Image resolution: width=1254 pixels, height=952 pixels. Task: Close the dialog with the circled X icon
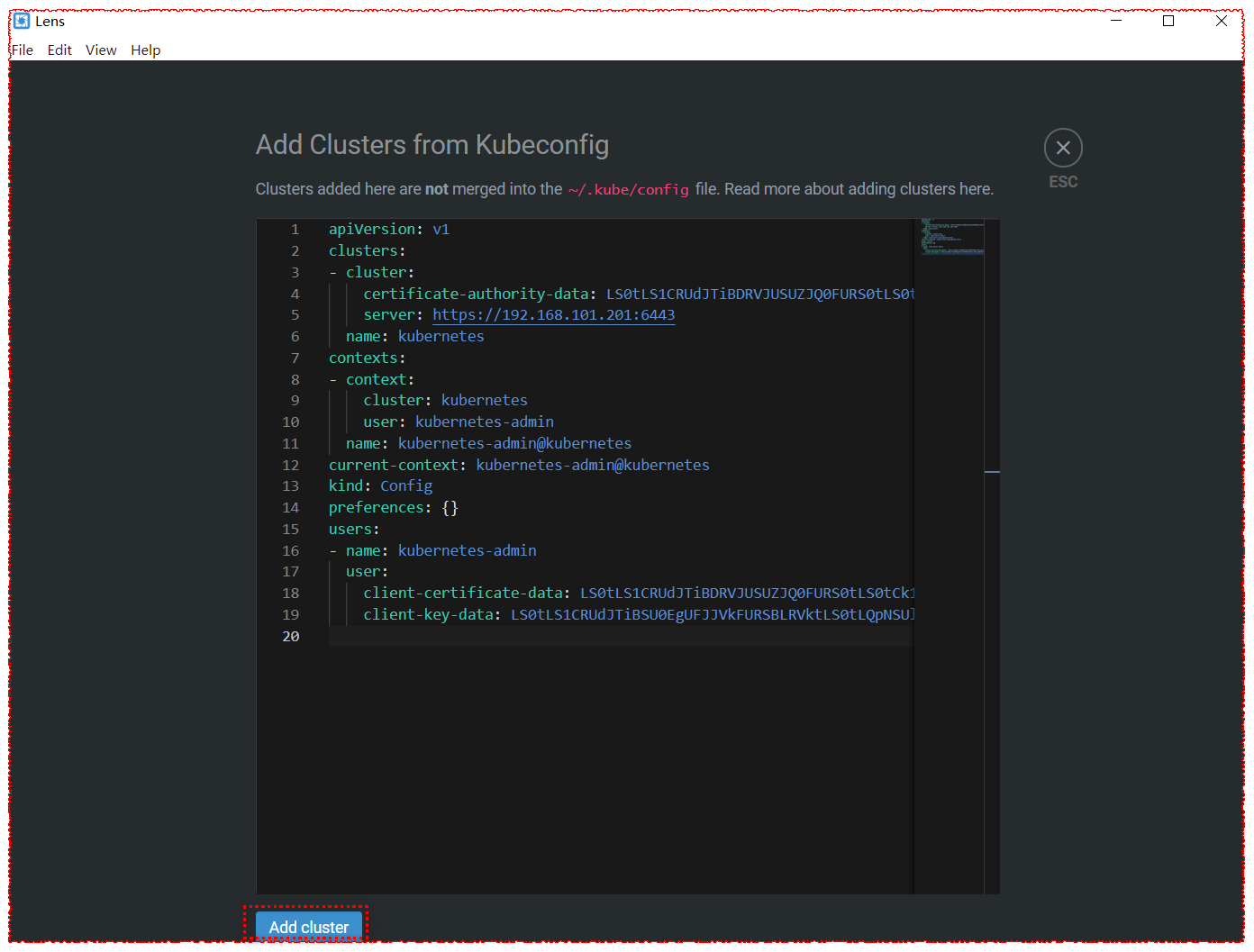click(1063, 148)
